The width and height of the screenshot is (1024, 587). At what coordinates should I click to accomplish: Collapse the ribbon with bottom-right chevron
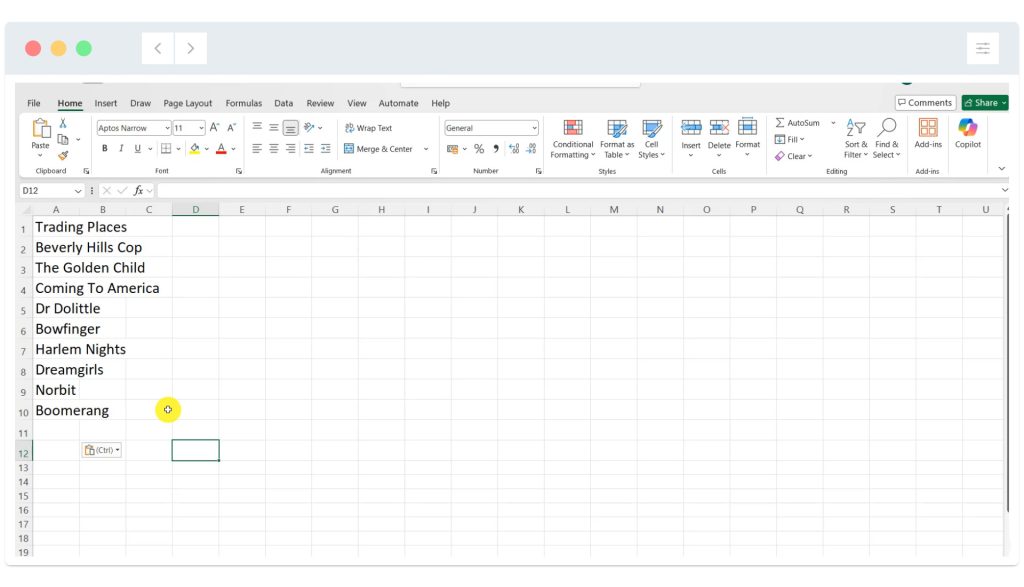click(x=1001, y=169)
